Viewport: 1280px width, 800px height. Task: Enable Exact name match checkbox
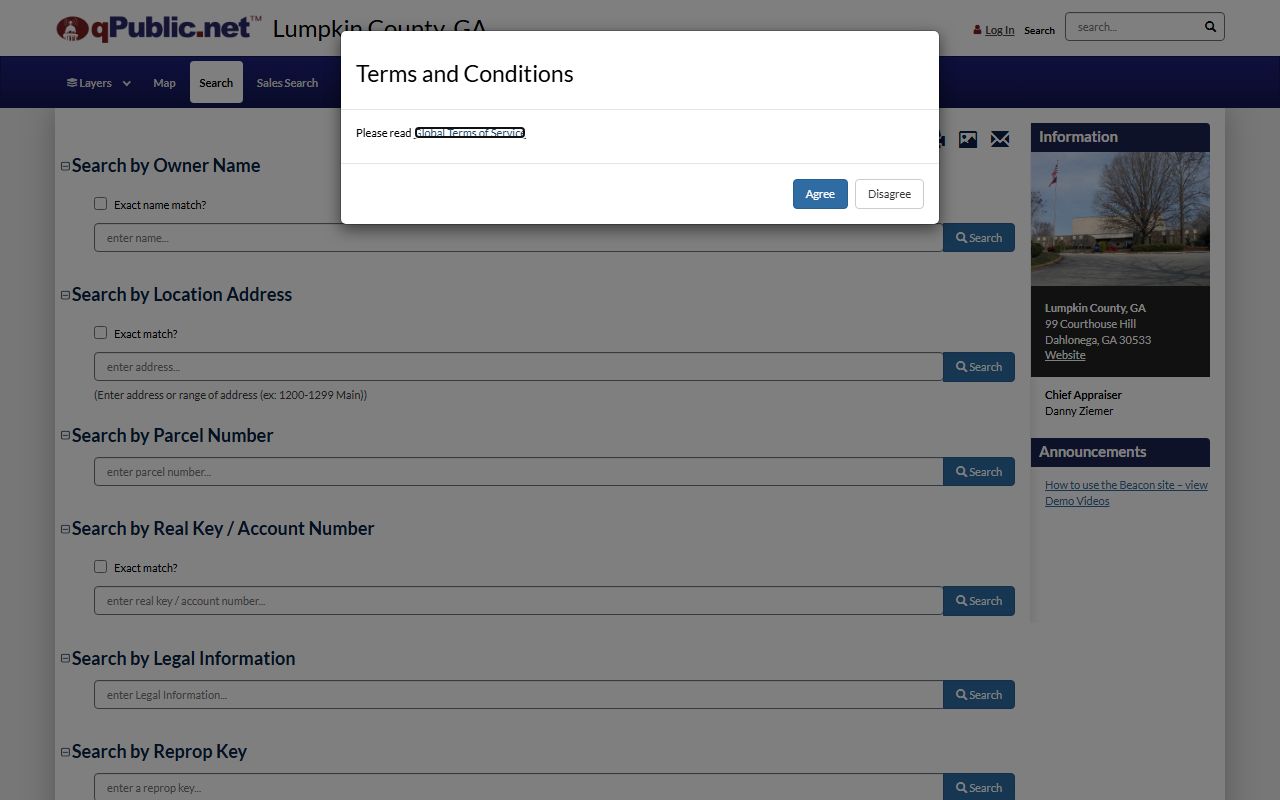[100, 204]
